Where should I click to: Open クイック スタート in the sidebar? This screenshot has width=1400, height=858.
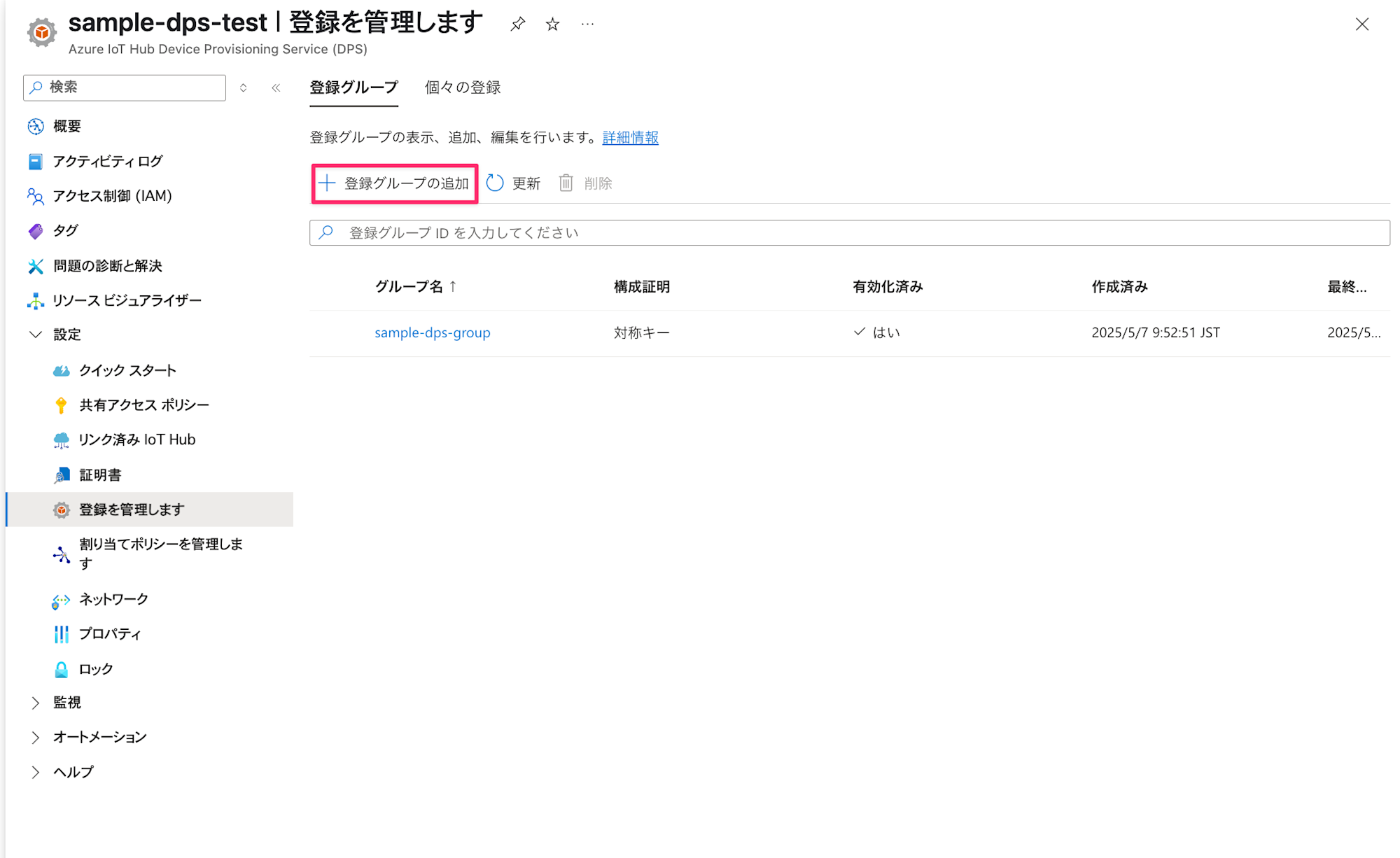click(127, 370)
